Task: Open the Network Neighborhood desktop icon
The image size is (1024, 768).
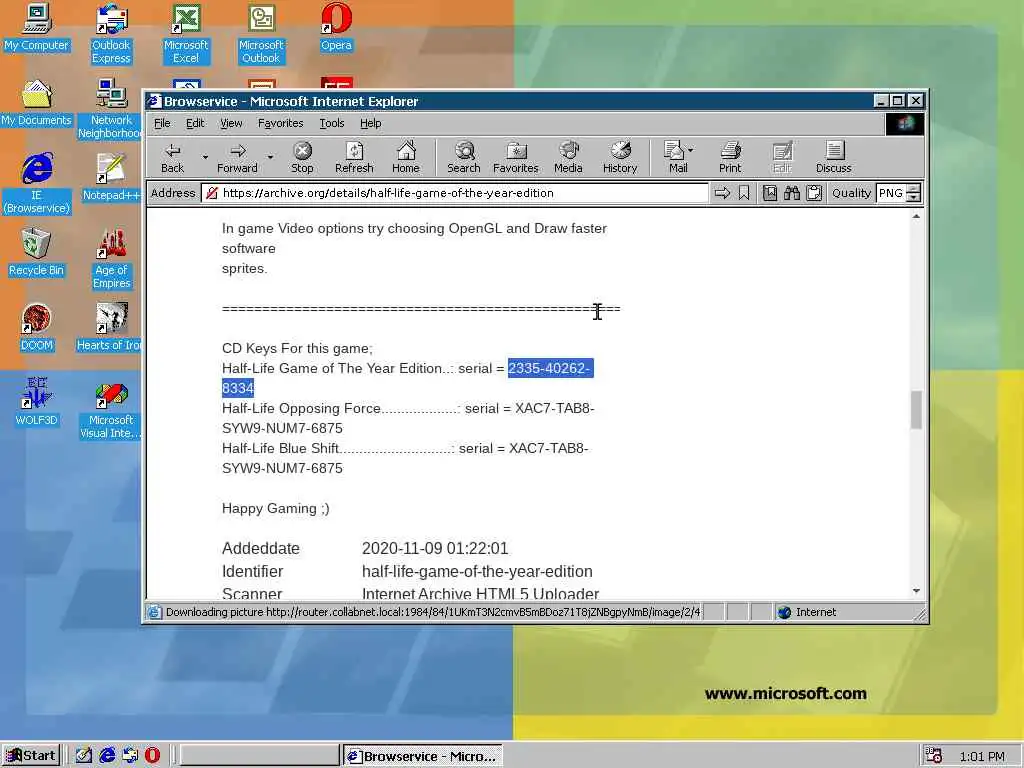Action: point(111,109)
